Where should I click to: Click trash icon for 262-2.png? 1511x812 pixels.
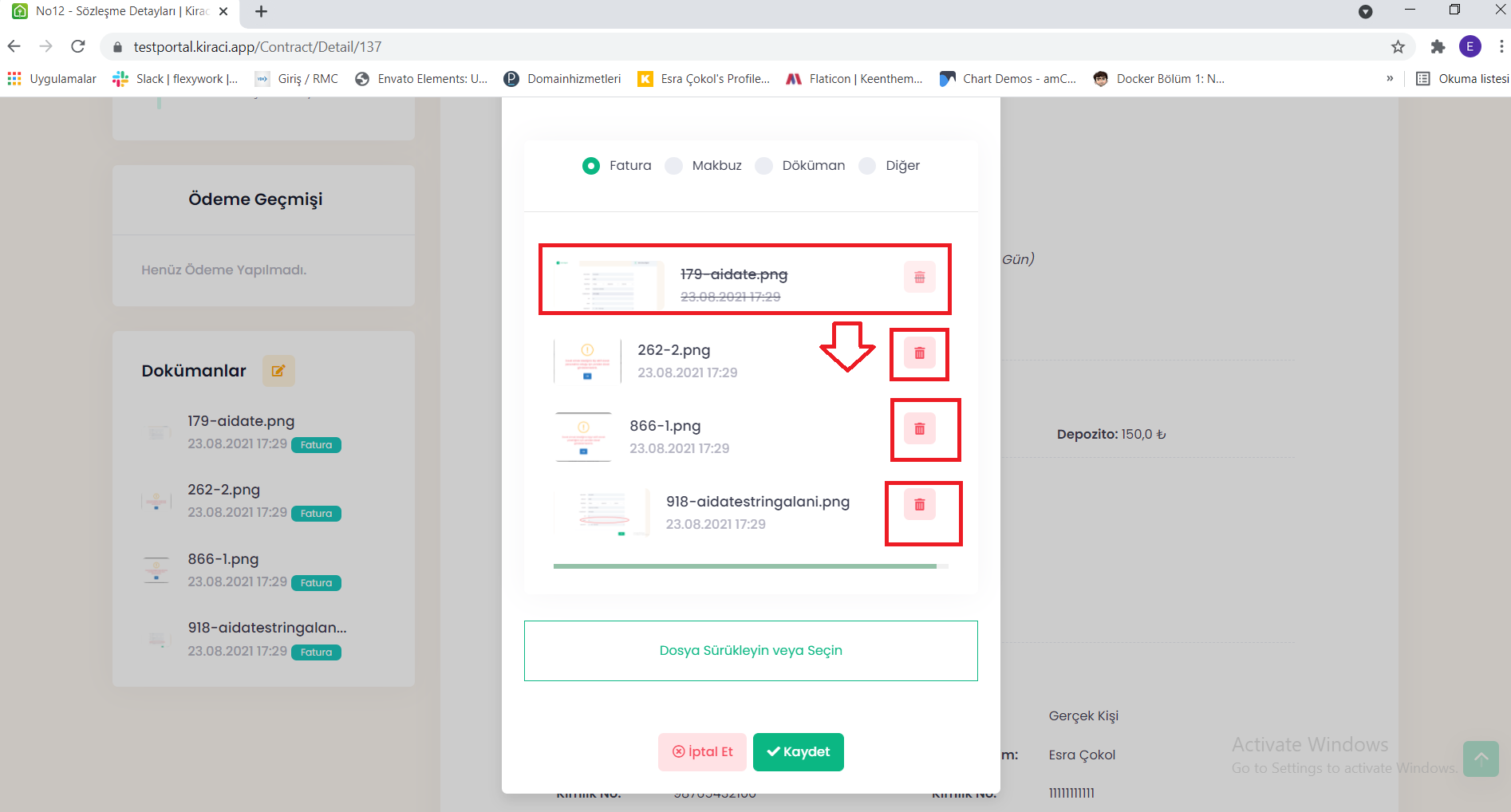click(919, 353)
